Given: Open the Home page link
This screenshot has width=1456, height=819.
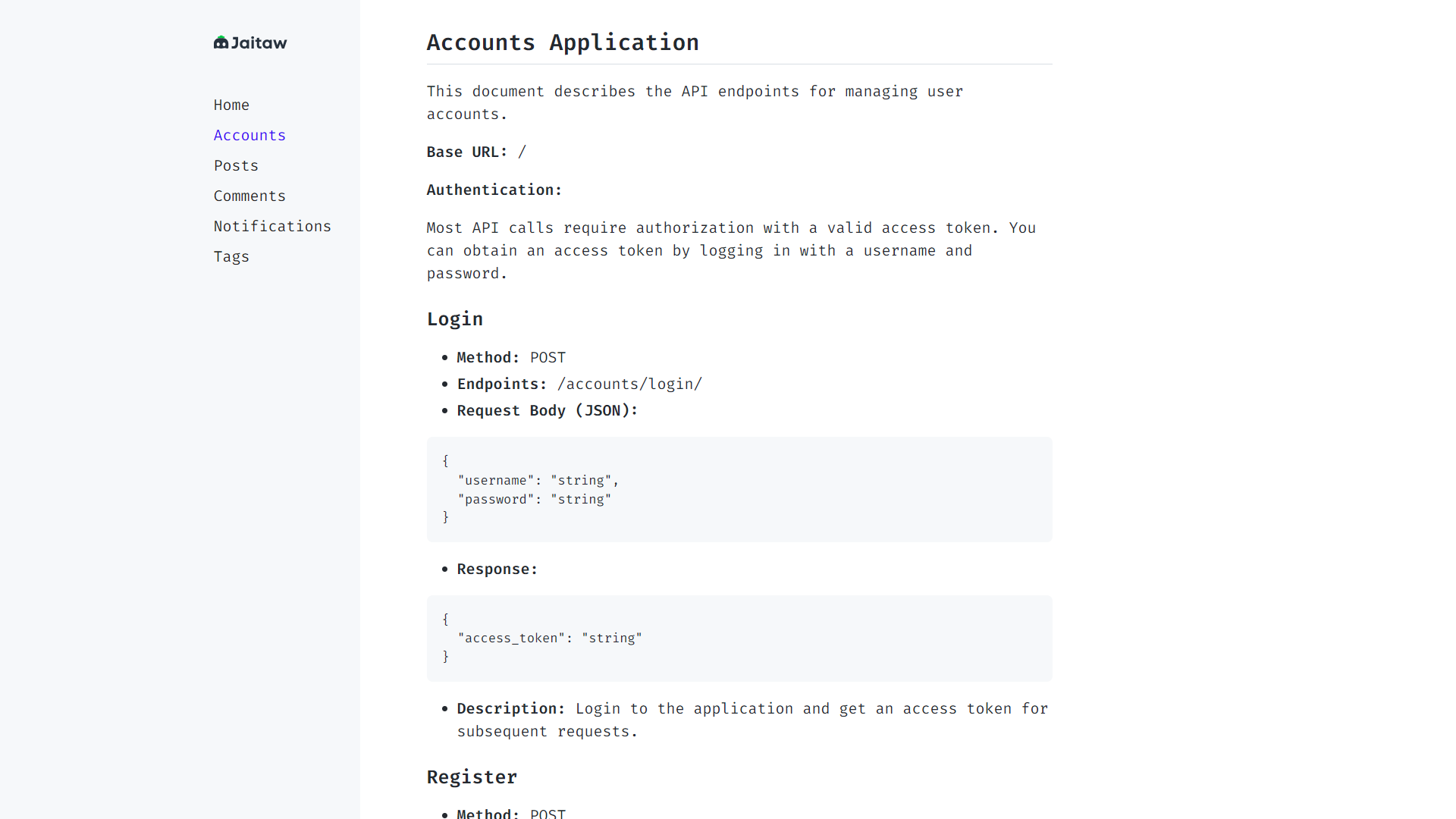Looking at the screenshot, I should (x=231, y=105).
